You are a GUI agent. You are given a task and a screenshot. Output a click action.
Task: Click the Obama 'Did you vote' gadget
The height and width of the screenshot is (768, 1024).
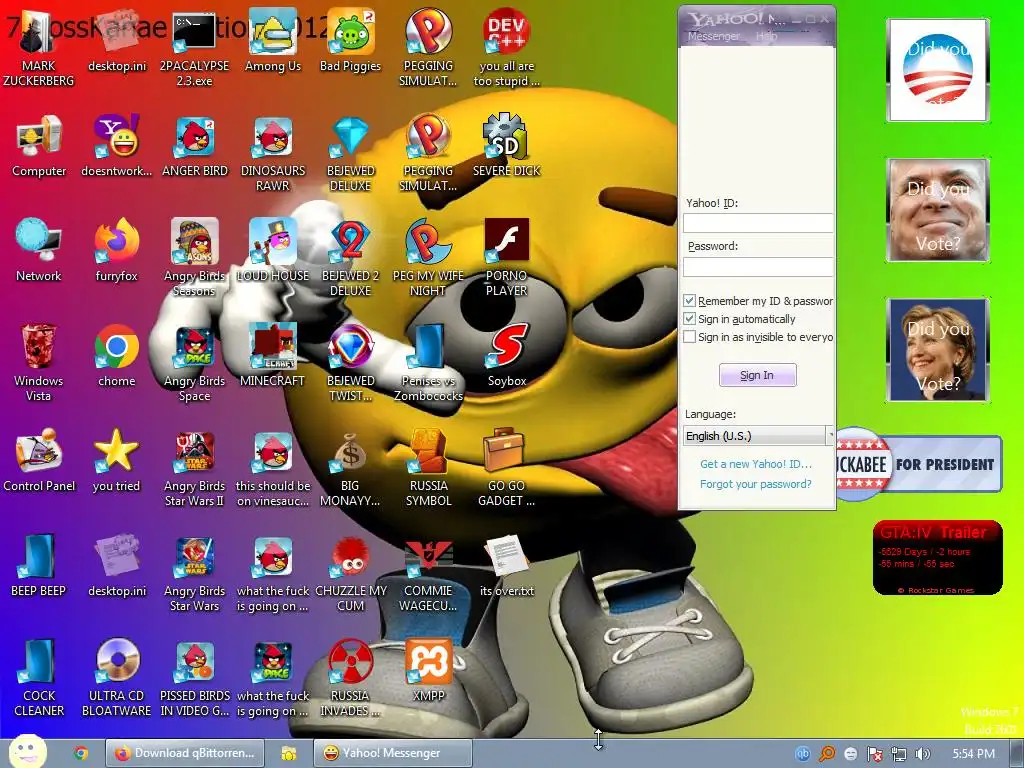click(x=938, y=70)
